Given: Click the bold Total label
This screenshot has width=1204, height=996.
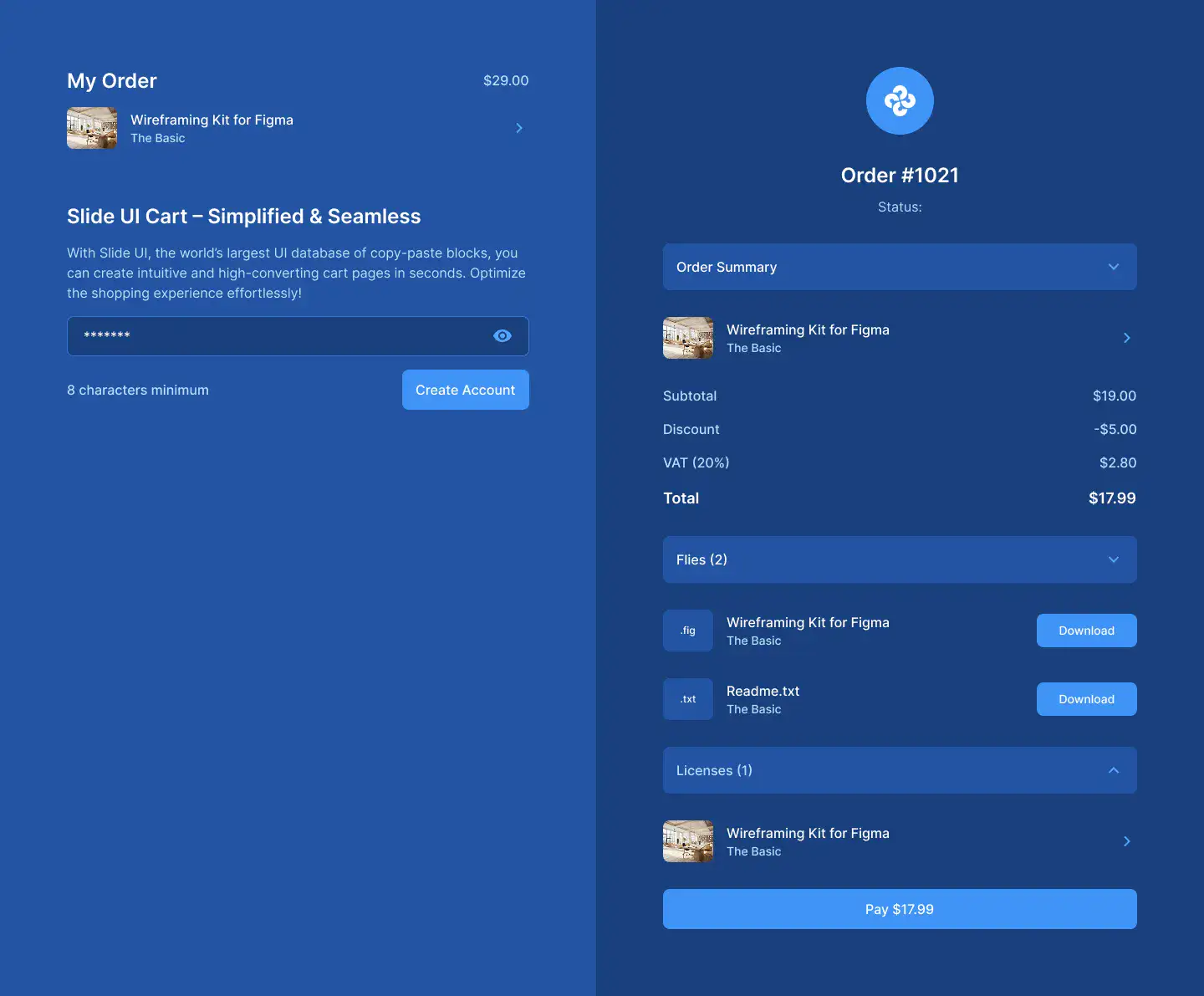Looking at the screenshot, I should tap(681, 498).
